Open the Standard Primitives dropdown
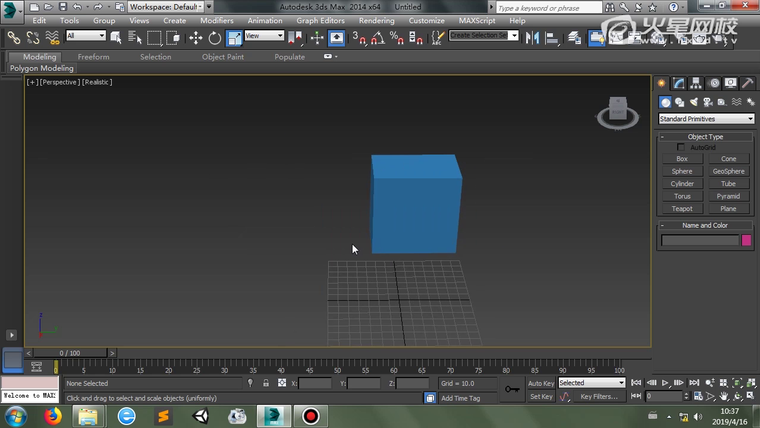This screenshot has width=760, height=428. tap(705, 119)
